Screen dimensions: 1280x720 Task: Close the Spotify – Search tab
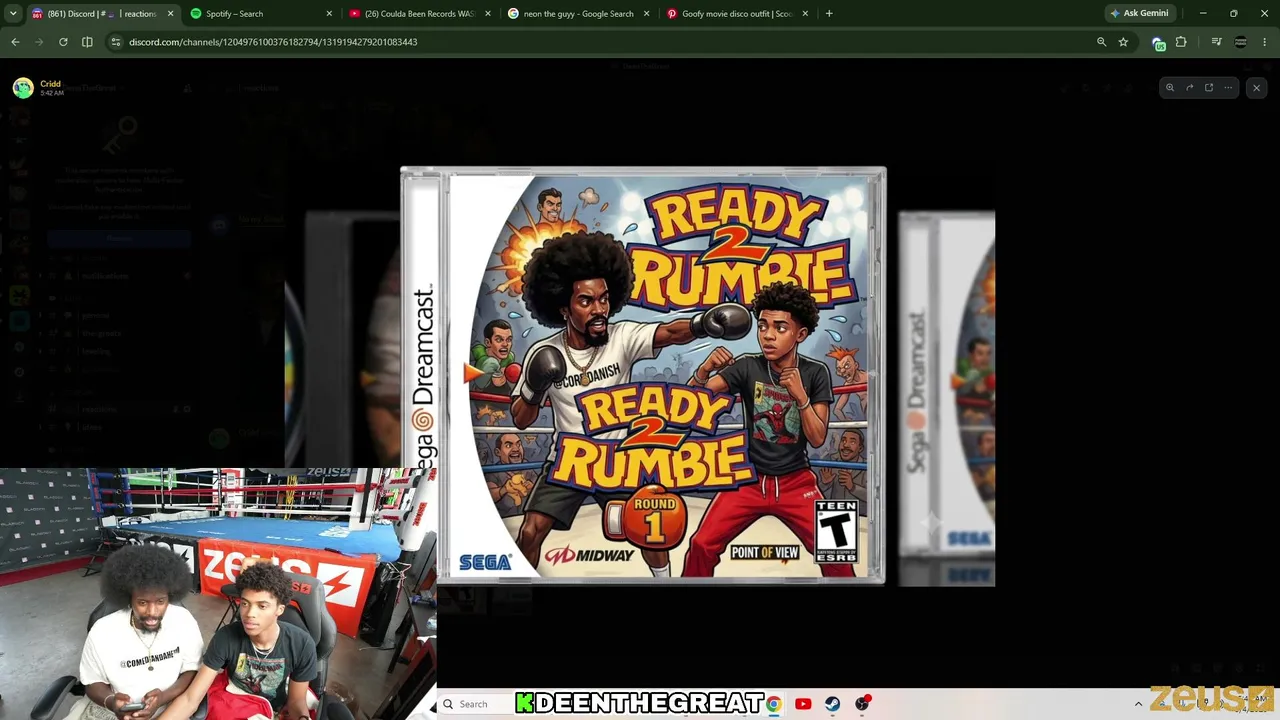click(329, 14)
